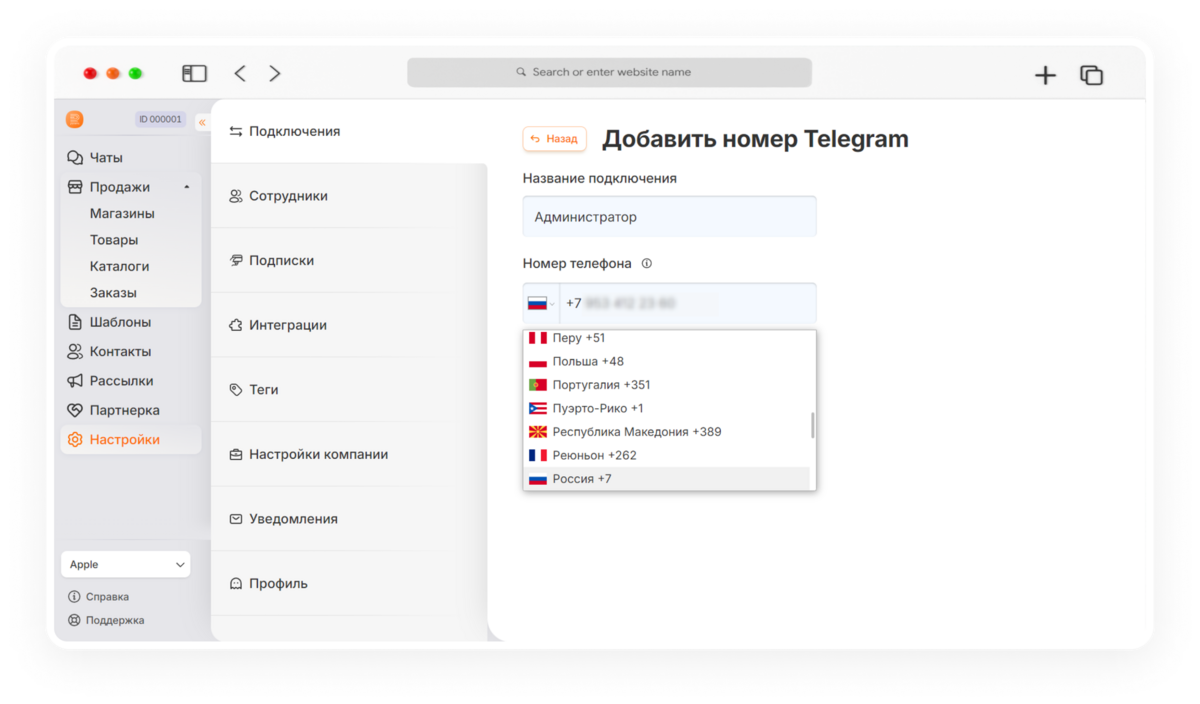Open the Apple company dropdown

[x=126, y=564]
